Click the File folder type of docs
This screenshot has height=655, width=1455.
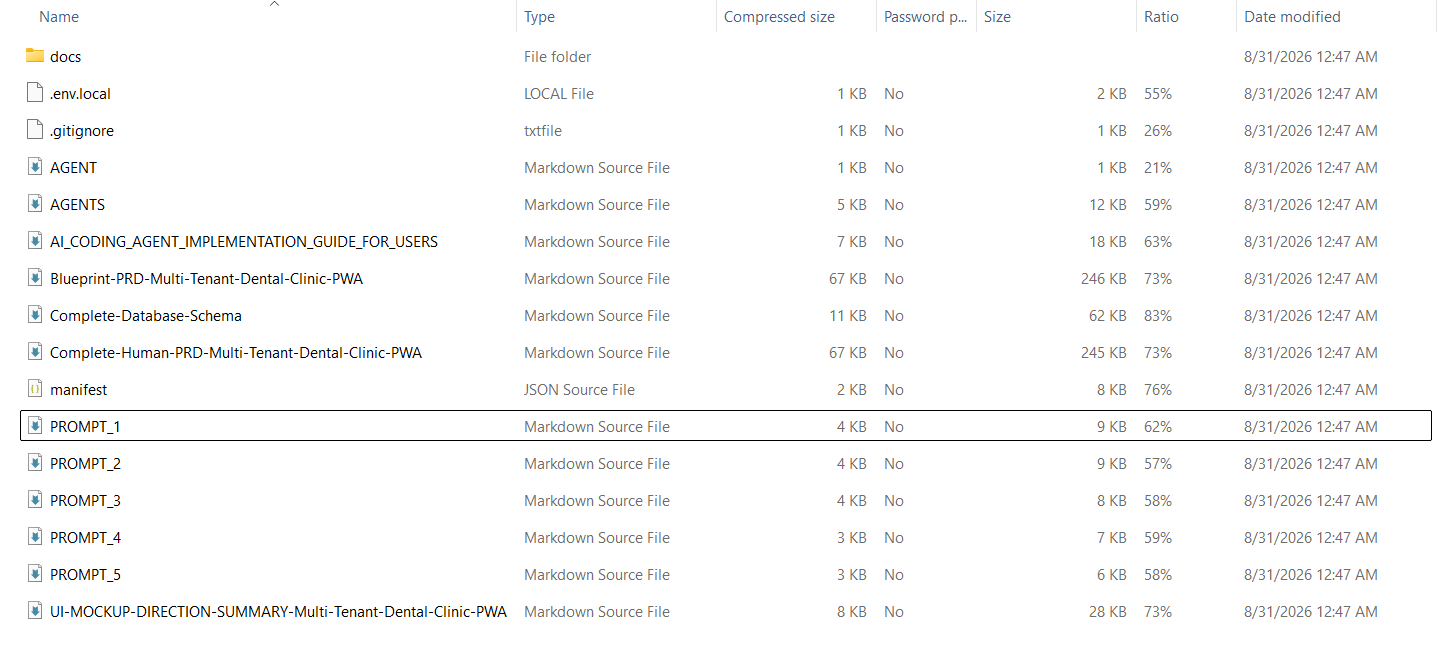pos(557,57)
